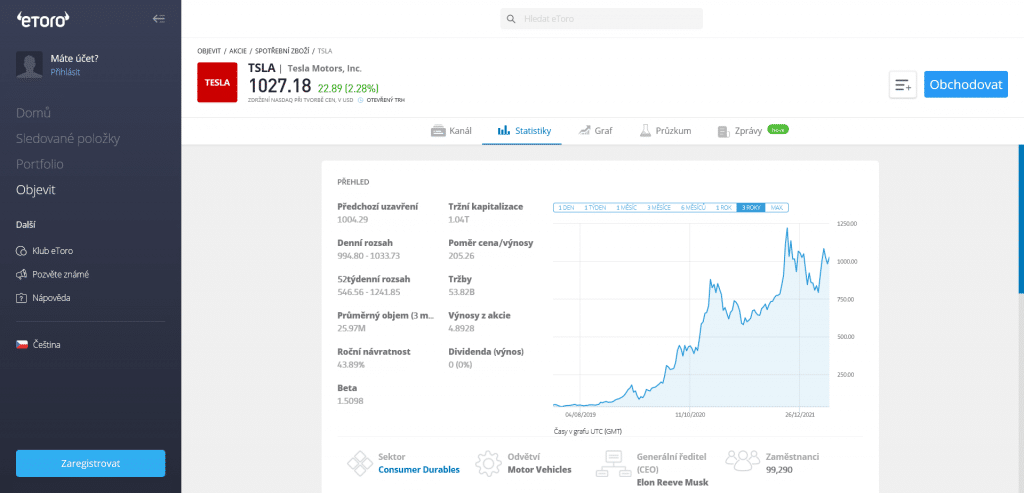Click the 52týdenní rozsah value
The height and width of the screenshot is (493, 1024).
(x=368, y=292)
